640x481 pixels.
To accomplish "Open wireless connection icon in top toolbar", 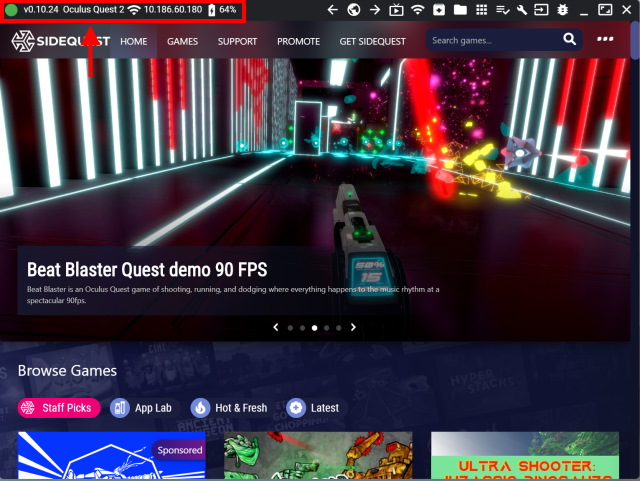I will pyautogui.click(x=417, y=9).
